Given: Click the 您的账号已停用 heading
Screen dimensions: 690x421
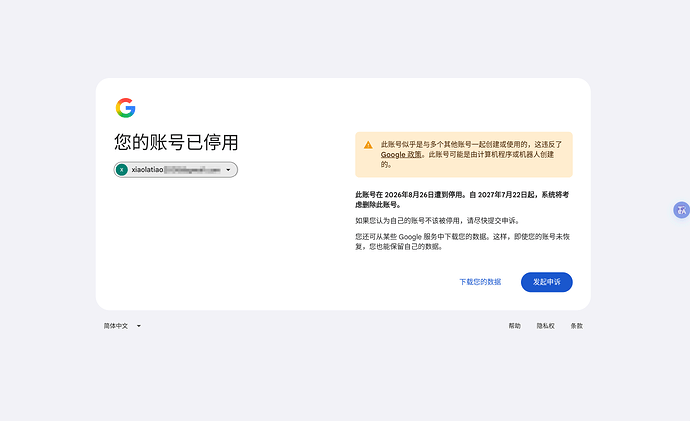Looking at the screenshot, I should pos(176,142).
